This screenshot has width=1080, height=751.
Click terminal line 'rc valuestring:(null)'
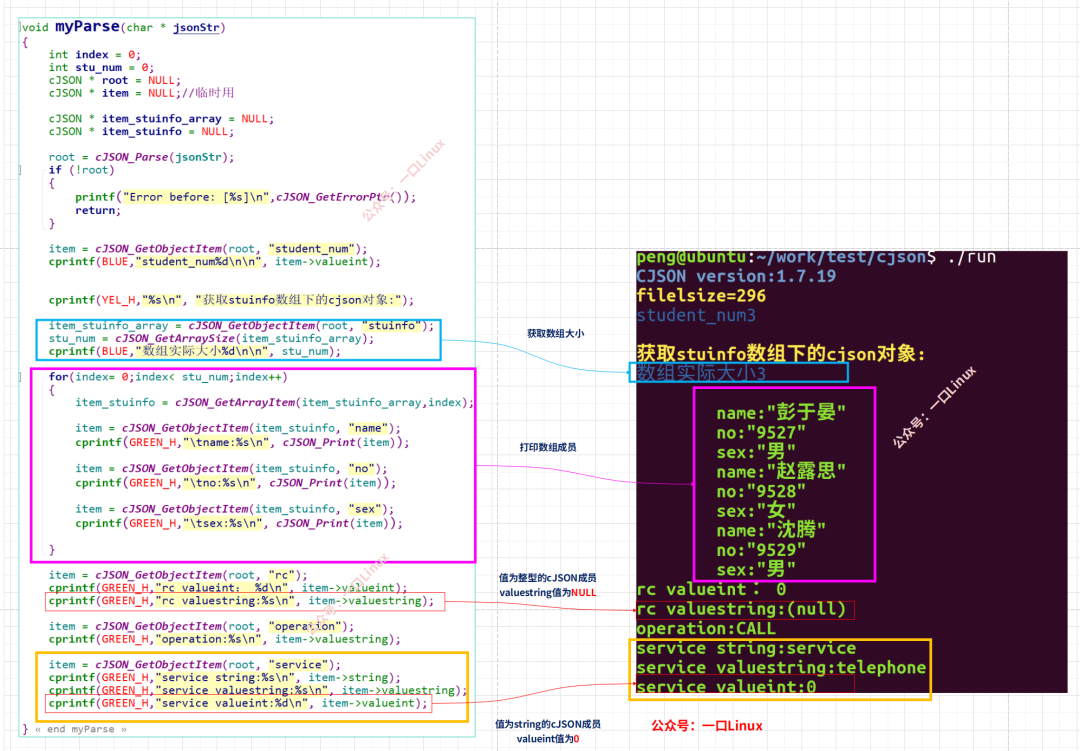point(741,609)
